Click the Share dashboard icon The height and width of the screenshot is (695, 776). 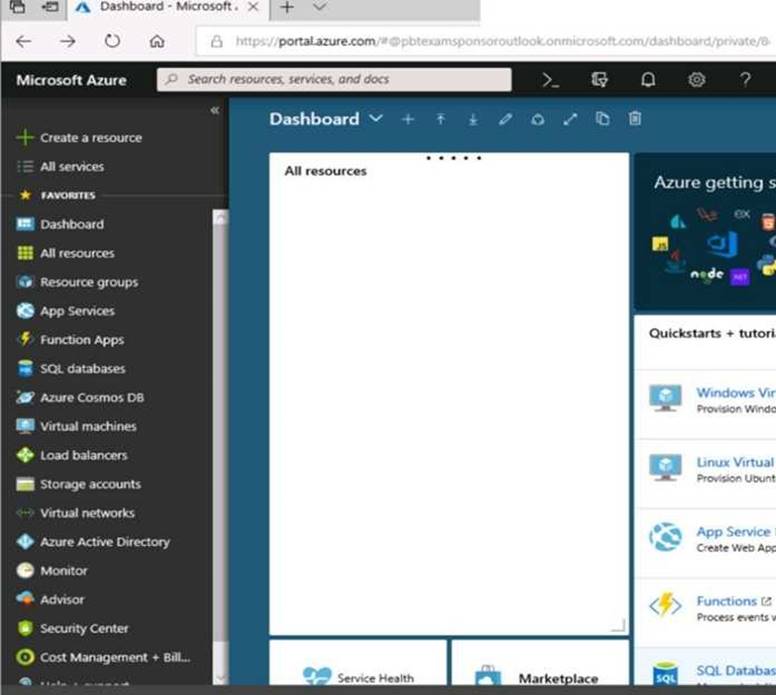538,119
